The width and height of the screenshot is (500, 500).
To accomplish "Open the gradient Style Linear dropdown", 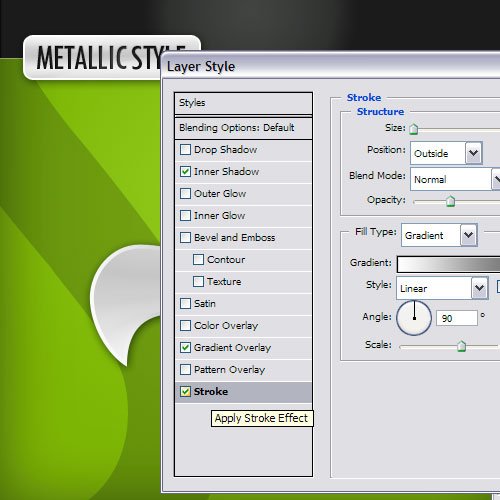I will point(442,288).
